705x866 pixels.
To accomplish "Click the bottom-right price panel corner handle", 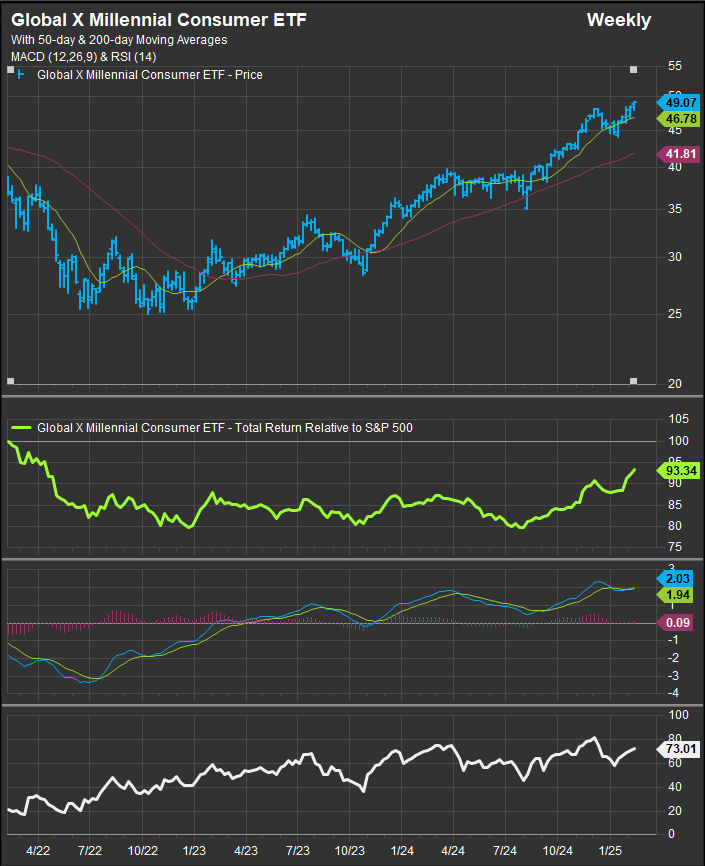I will pos(634,381).
